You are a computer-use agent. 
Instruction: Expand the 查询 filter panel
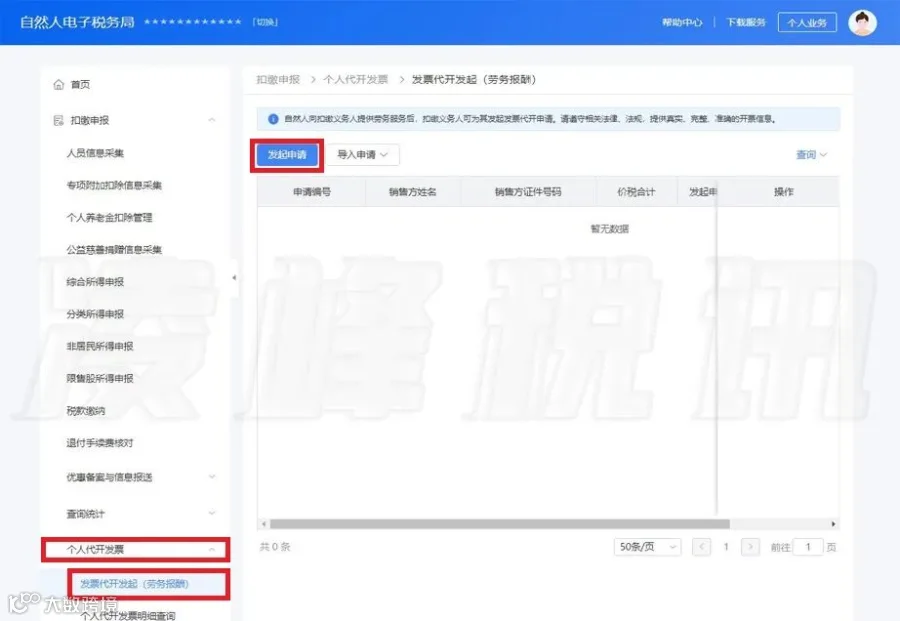(811, 154)
